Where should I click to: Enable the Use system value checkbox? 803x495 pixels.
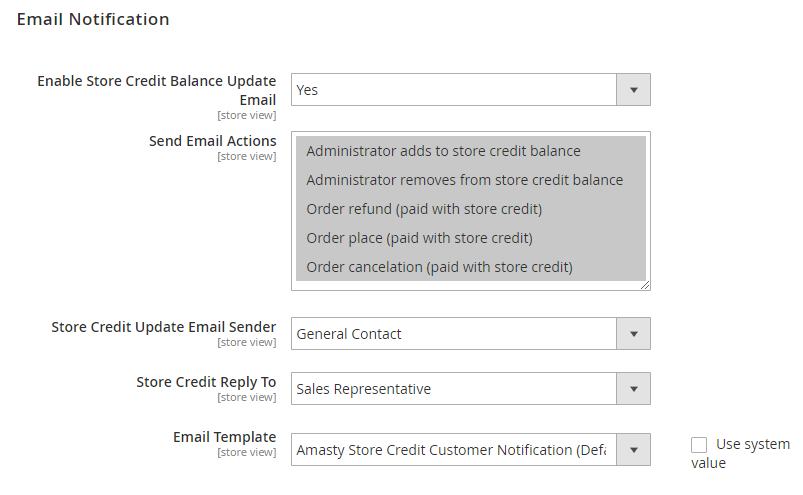(699, 445)
